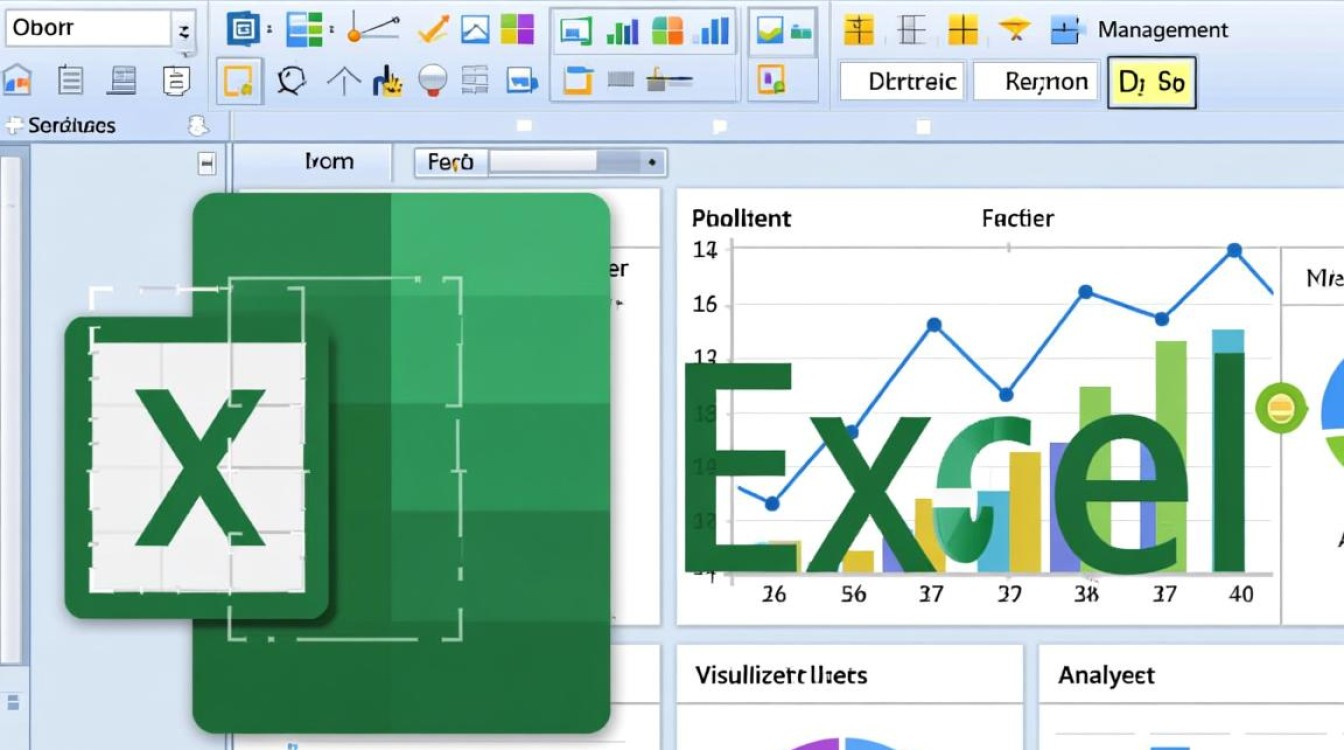Apply the yellow funnel filter icon
Image resolution: width=1344 pixels, height=750 pixels.
1015,30
